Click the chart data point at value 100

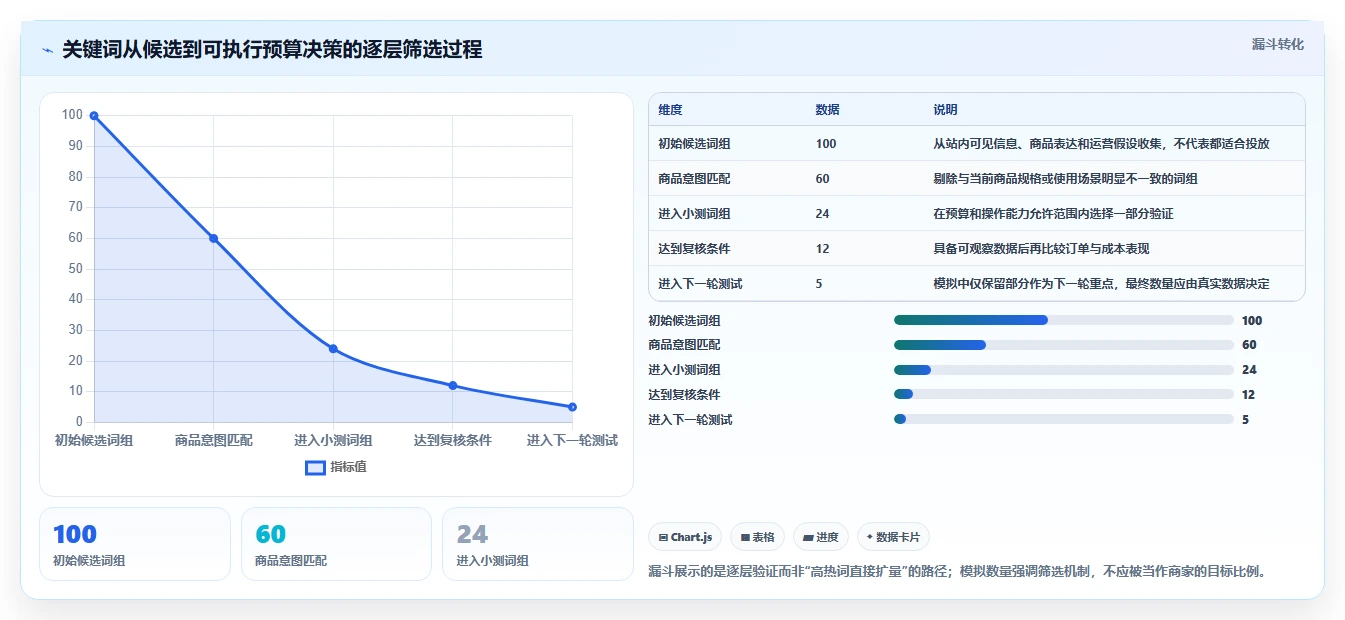tap(94, 116)
